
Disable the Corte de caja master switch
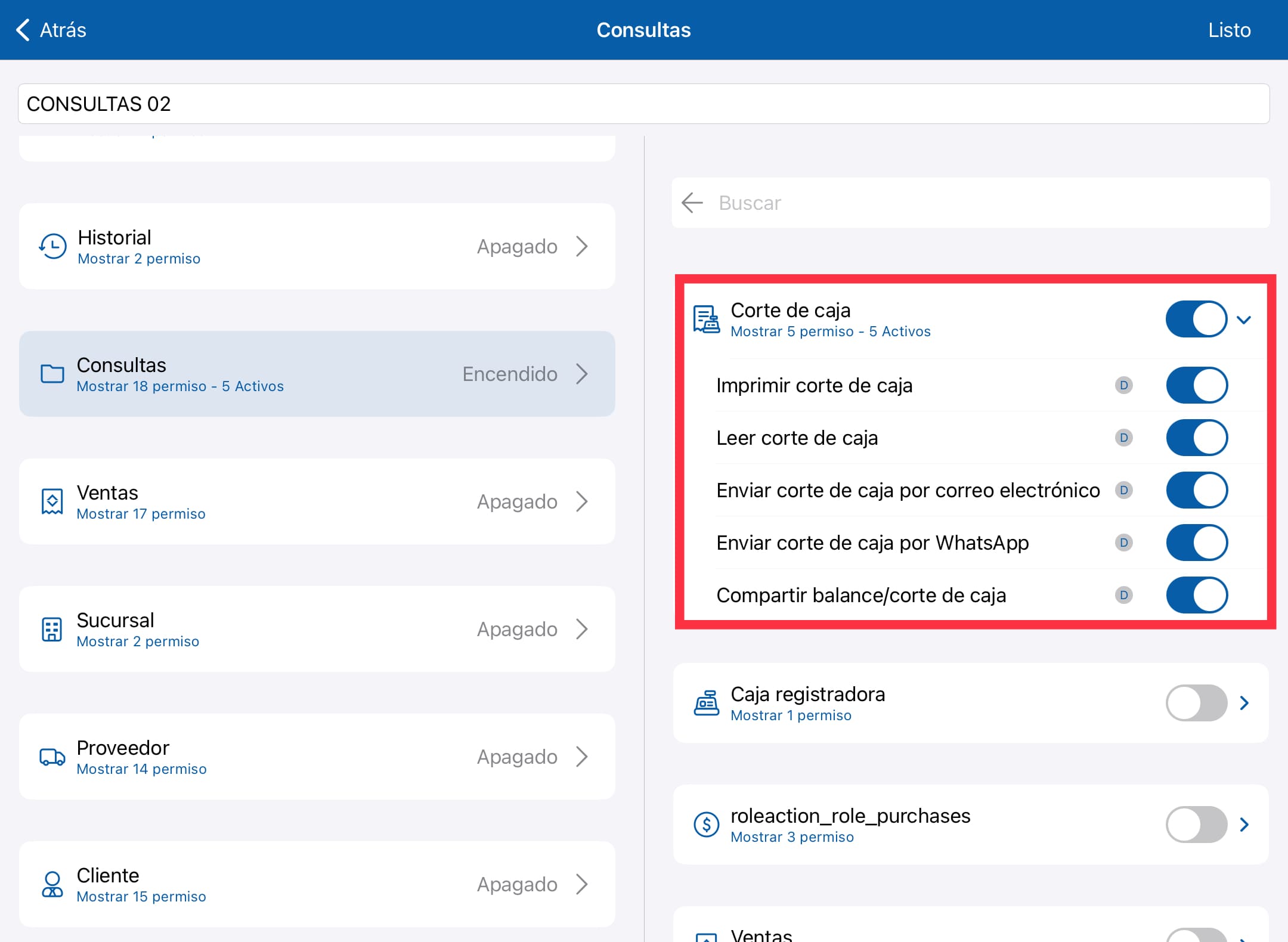(x=1197, y=319)
